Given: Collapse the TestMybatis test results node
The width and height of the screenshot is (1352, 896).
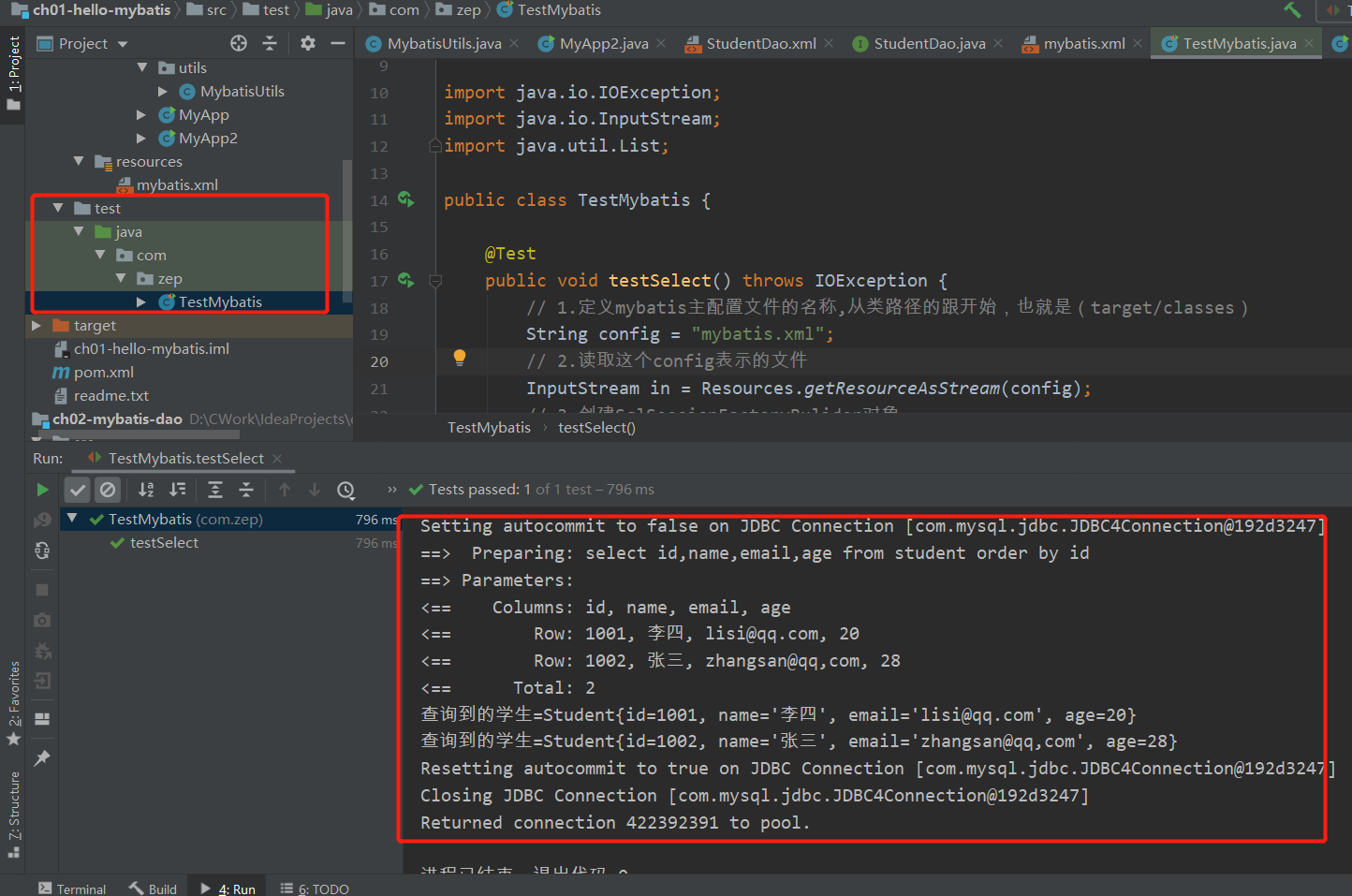Looking at the screenshot, I should [72, 518].
